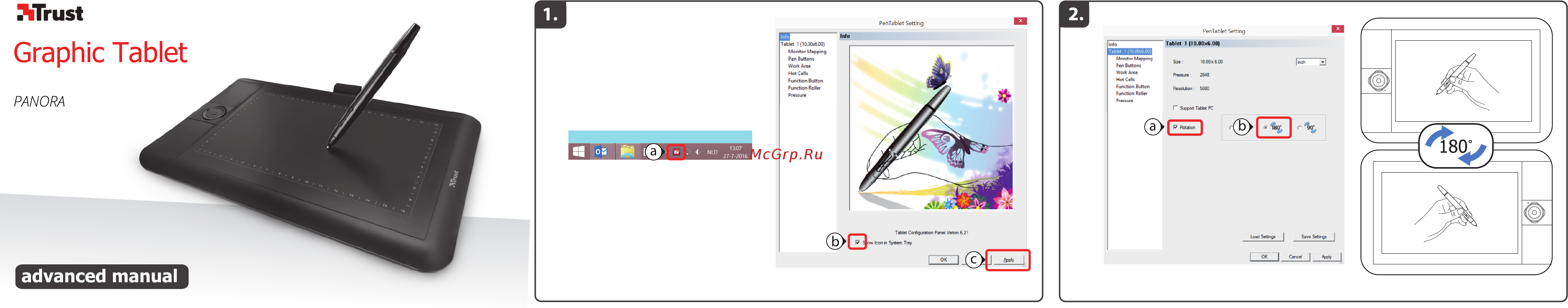Viewport: 1568px width, 308px height.
Task: Open File Explorer from the taskbar
Action: click(627, 152)
